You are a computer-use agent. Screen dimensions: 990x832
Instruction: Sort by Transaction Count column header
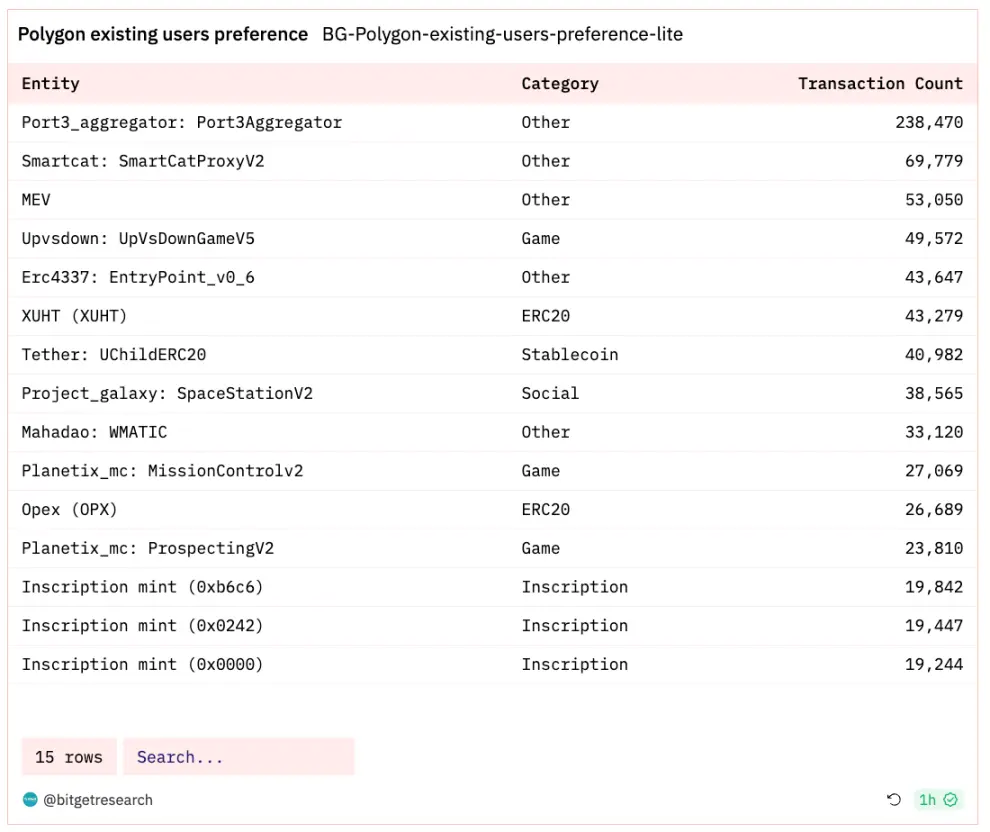880,84
